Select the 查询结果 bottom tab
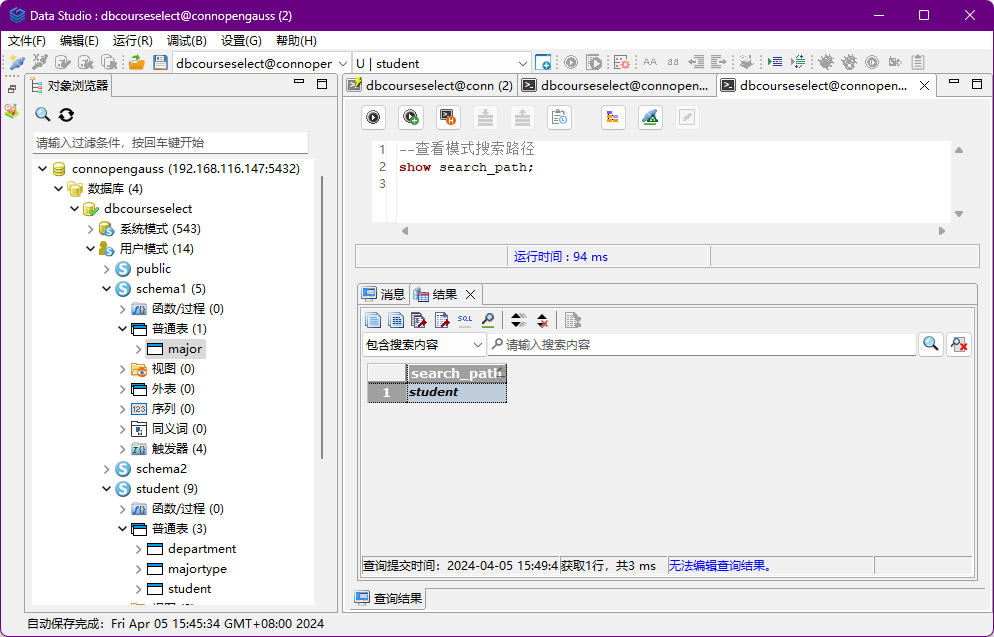The width and height of the screenshot is (994, 637). coord(389,598)
